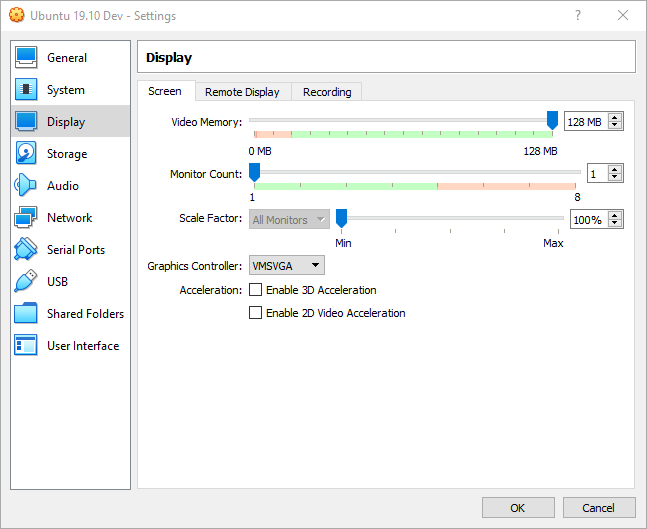Select the Audio speaker icon

(26, 185)
